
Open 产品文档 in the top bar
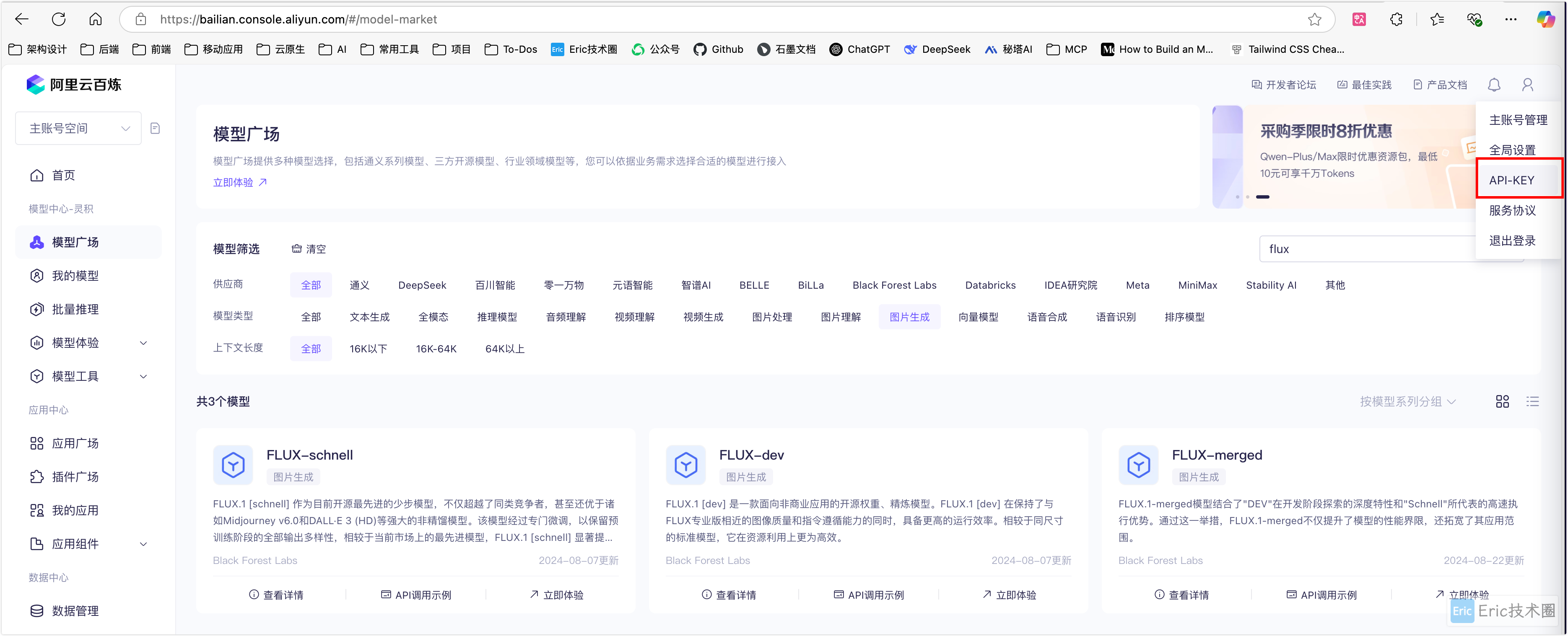(x=1440, y=85)
